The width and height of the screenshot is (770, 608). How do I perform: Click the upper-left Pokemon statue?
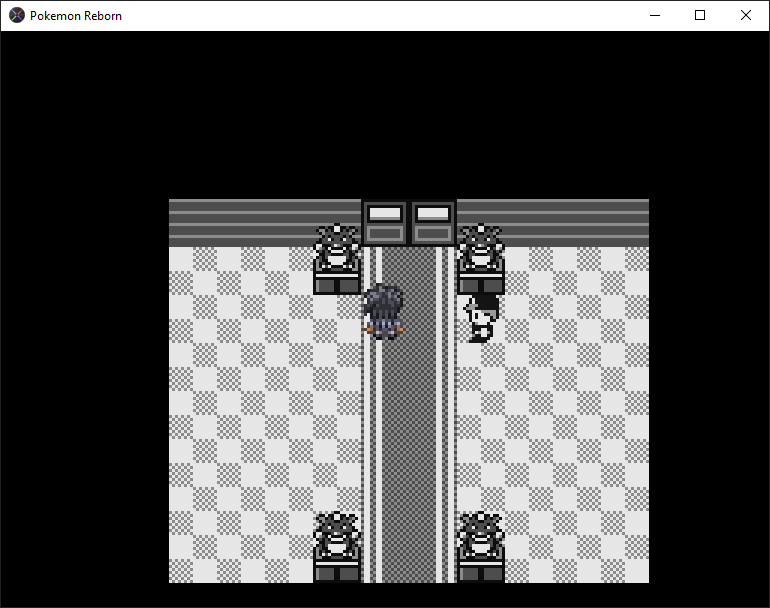(337, 259)
